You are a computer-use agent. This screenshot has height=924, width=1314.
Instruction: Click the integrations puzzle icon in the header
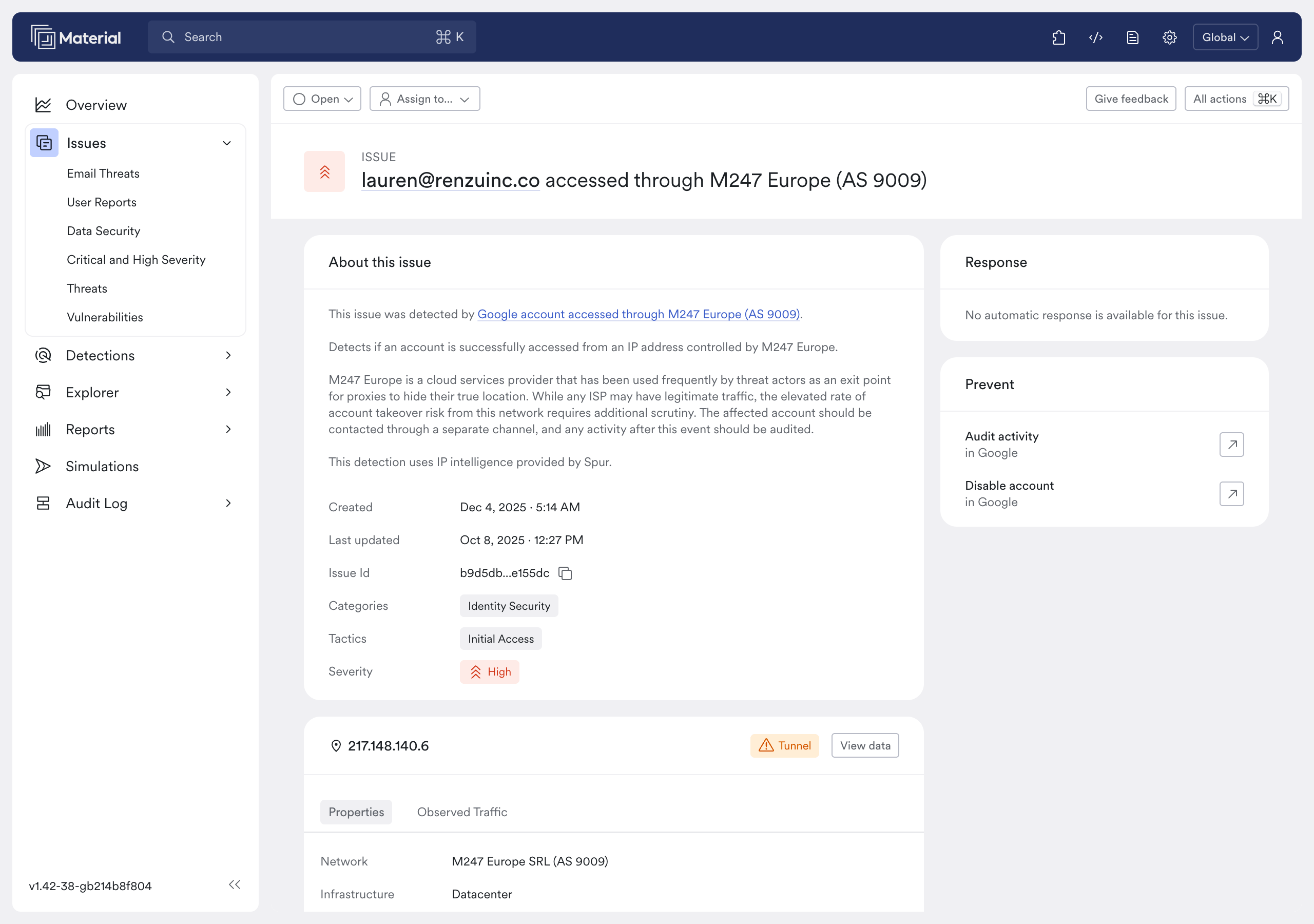pos(1058,37)
